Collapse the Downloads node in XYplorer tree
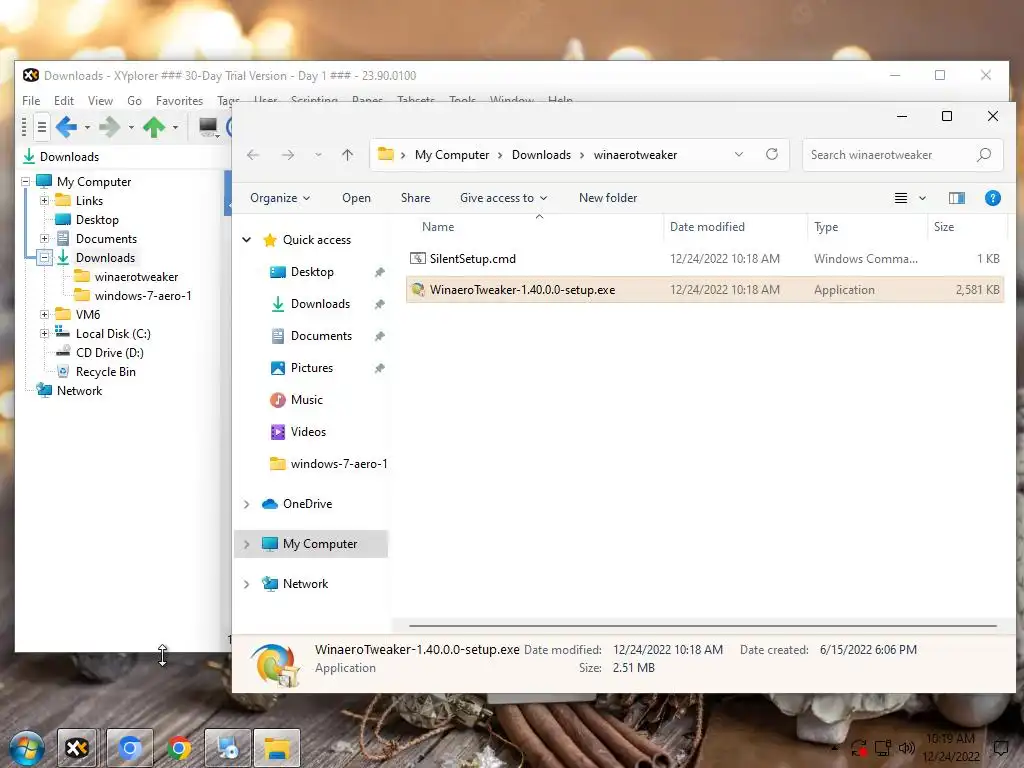1024x768 pixels. coord(44,257)
